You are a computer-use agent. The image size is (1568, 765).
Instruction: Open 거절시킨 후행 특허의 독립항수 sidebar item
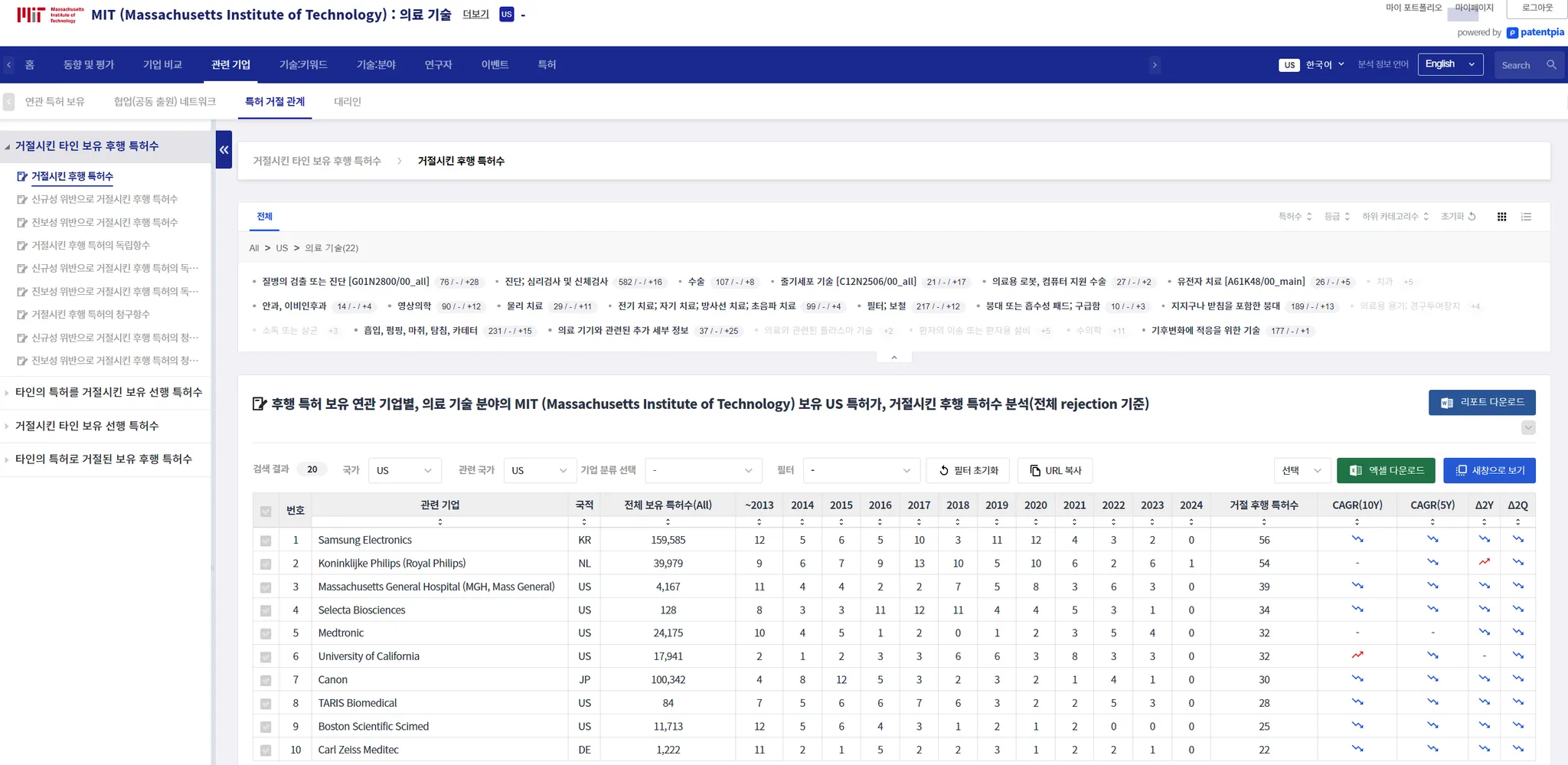pyautogui.click(x=90, y=245)
